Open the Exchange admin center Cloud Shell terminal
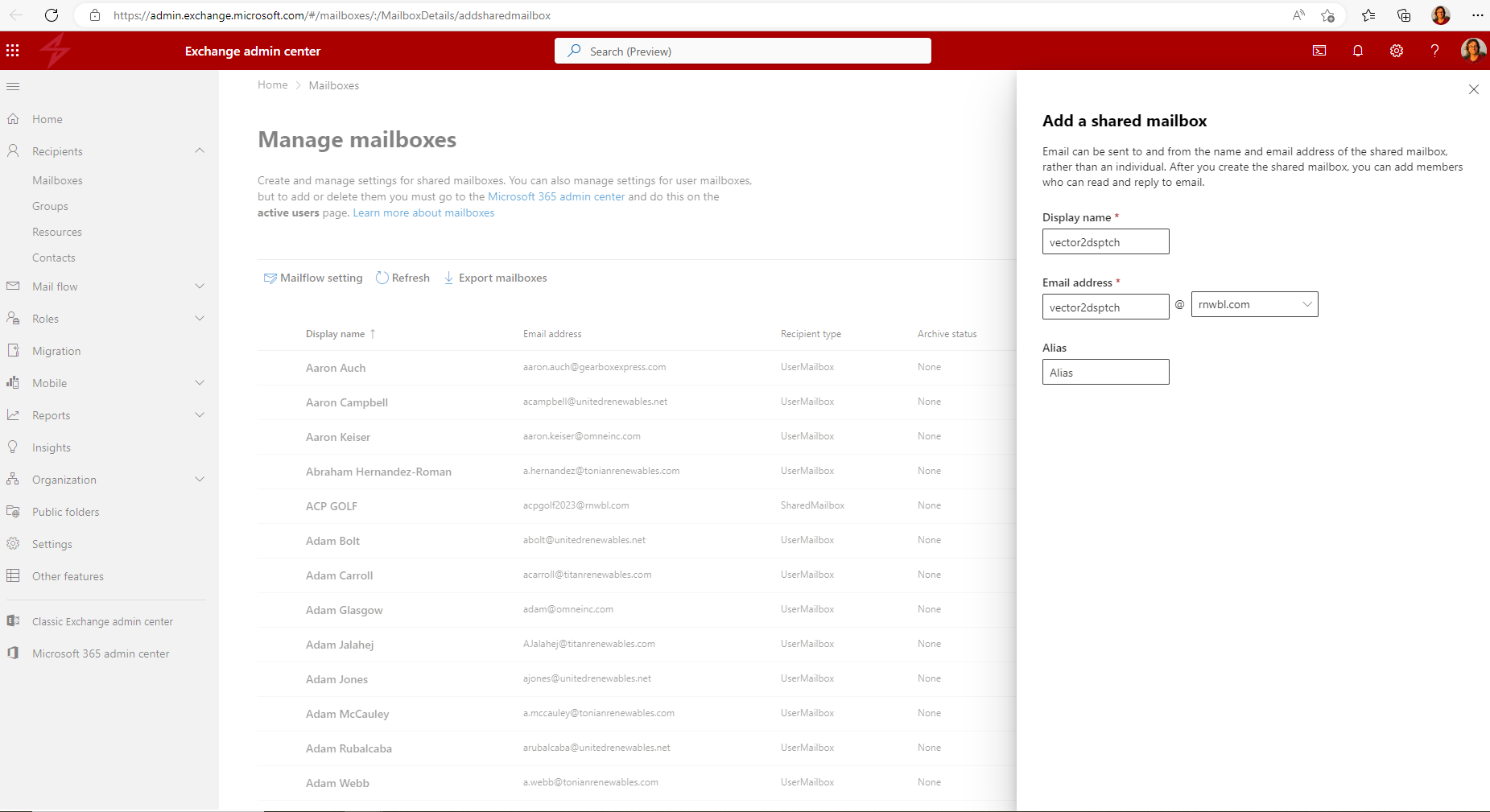1490x812 pixels. [1319, 50]
